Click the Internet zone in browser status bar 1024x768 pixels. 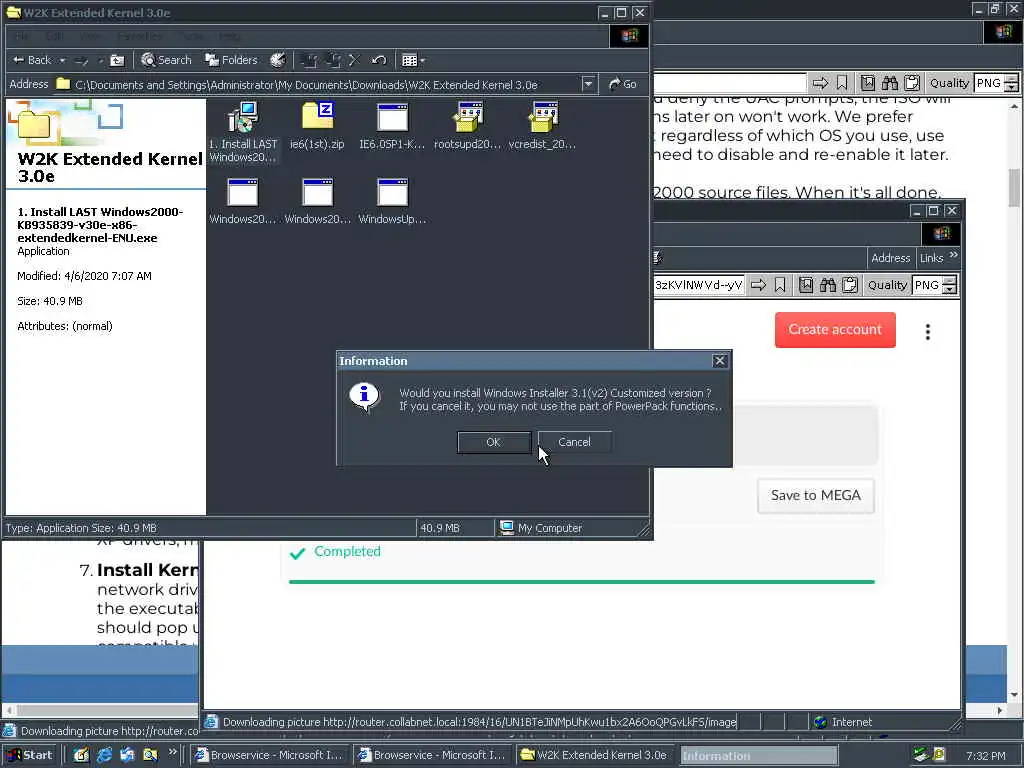[x=843, y=722]
